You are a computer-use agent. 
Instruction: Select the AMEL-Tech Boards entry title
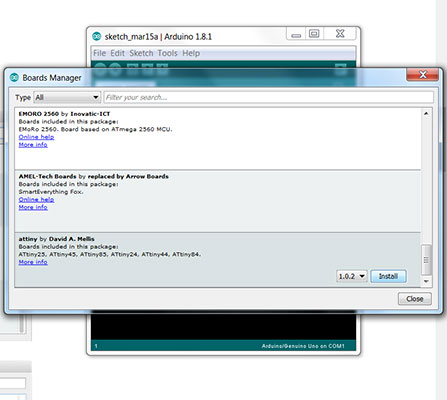(x=94, y=176)
